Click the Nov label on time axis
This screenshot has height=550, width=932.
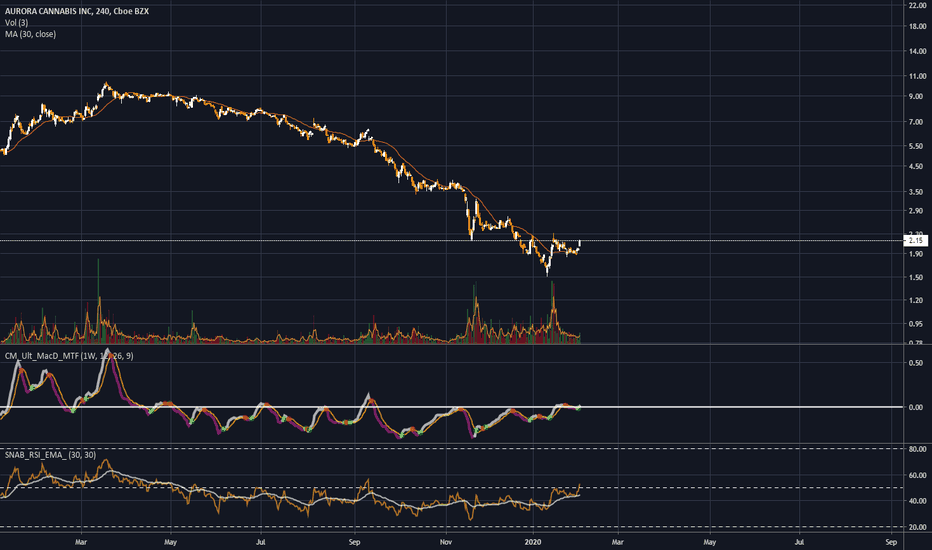[446, 542]
